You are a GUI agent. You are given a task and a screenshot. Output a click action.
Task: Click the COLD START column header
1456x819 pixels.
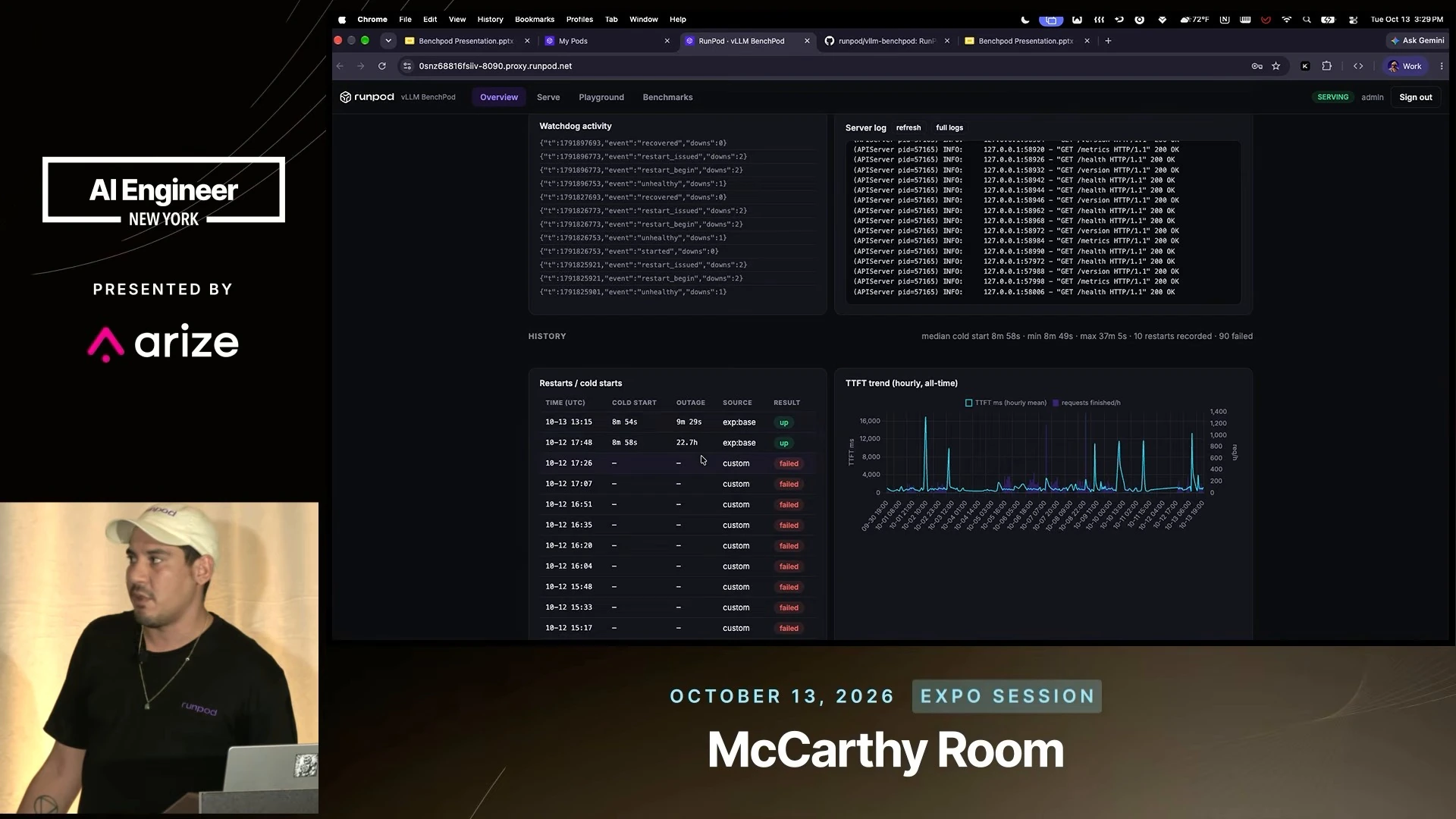(x=634, y=403)
